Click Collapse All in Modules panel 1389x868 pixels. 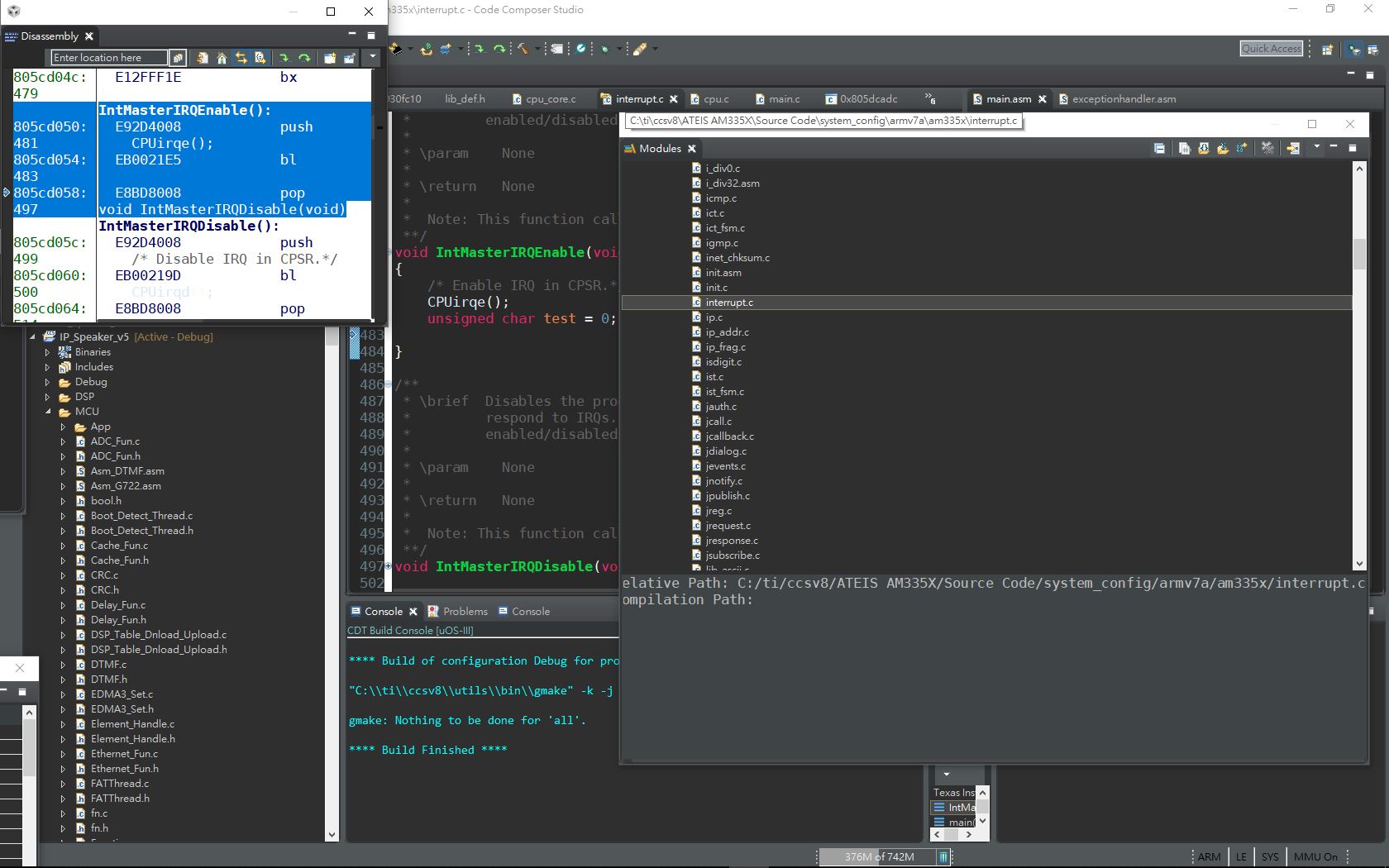[1159, 149]
